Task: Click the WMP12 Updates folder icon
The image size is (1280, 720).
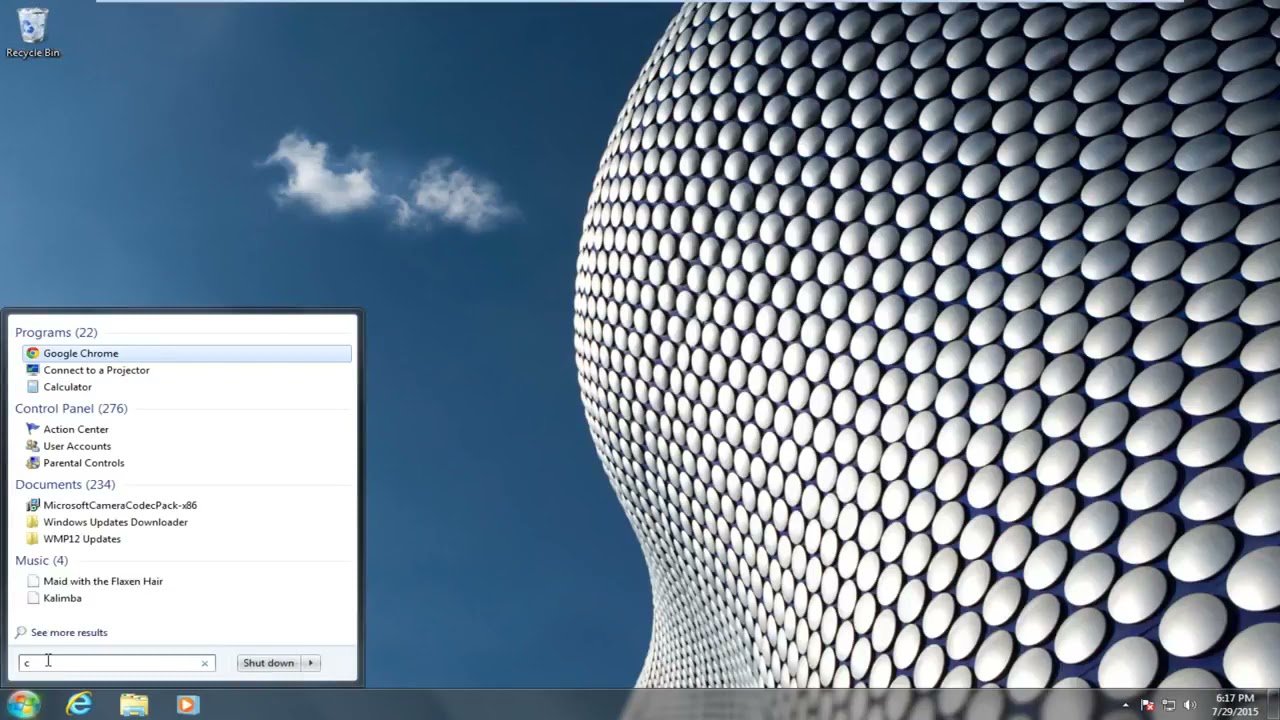Action: click(33, 539)
